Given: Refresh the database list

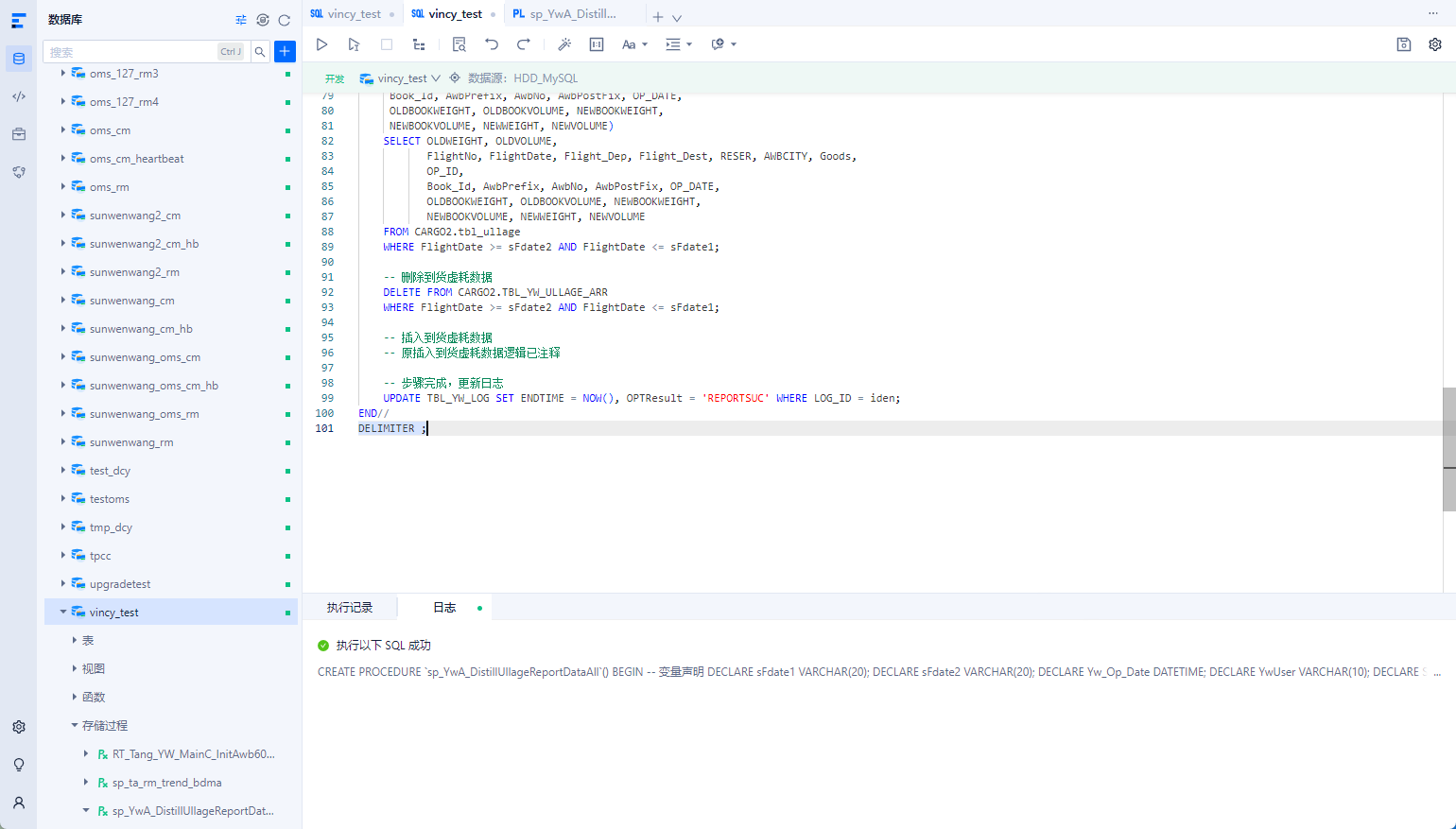Looking at the screenshot, I should [284, 20].
